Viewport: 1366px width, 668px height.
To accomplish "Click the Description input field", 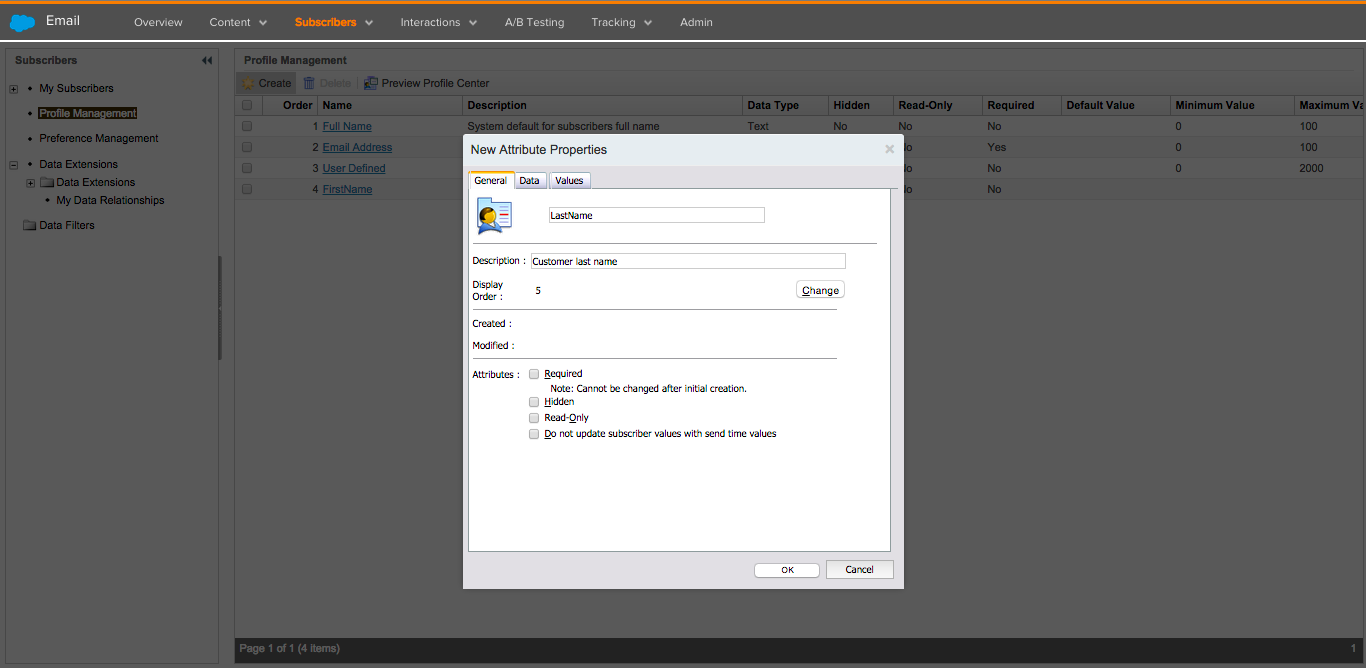I will coord(688,262).
